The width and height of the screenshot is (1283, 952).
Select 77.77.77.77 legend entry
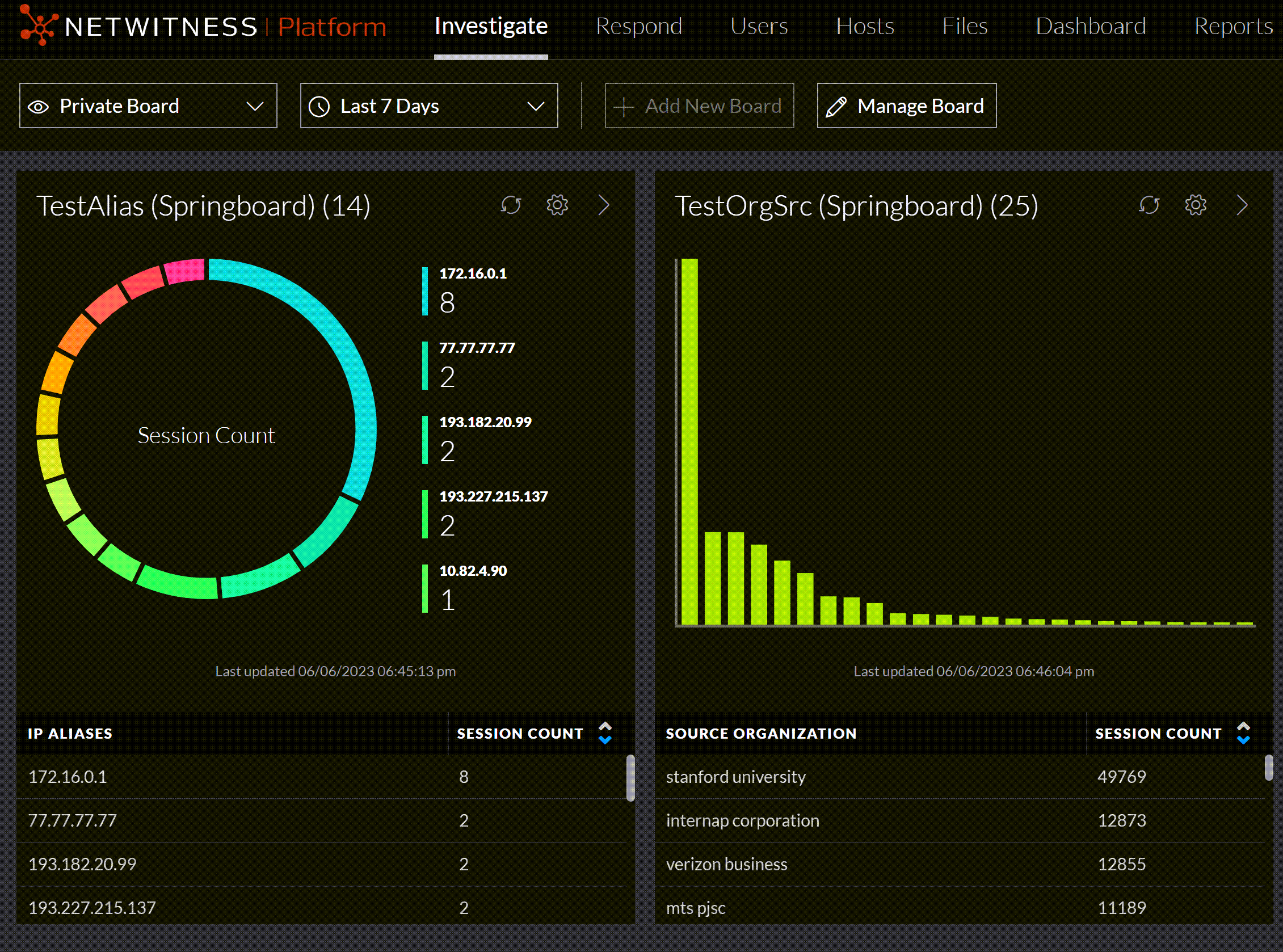pos(469,365)
